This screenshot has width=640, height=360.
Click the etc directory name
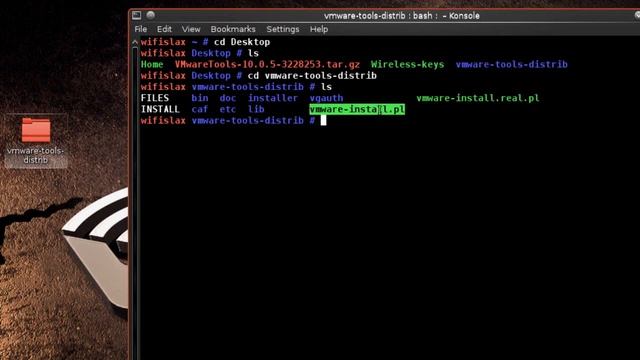click(x=228, y=109)
